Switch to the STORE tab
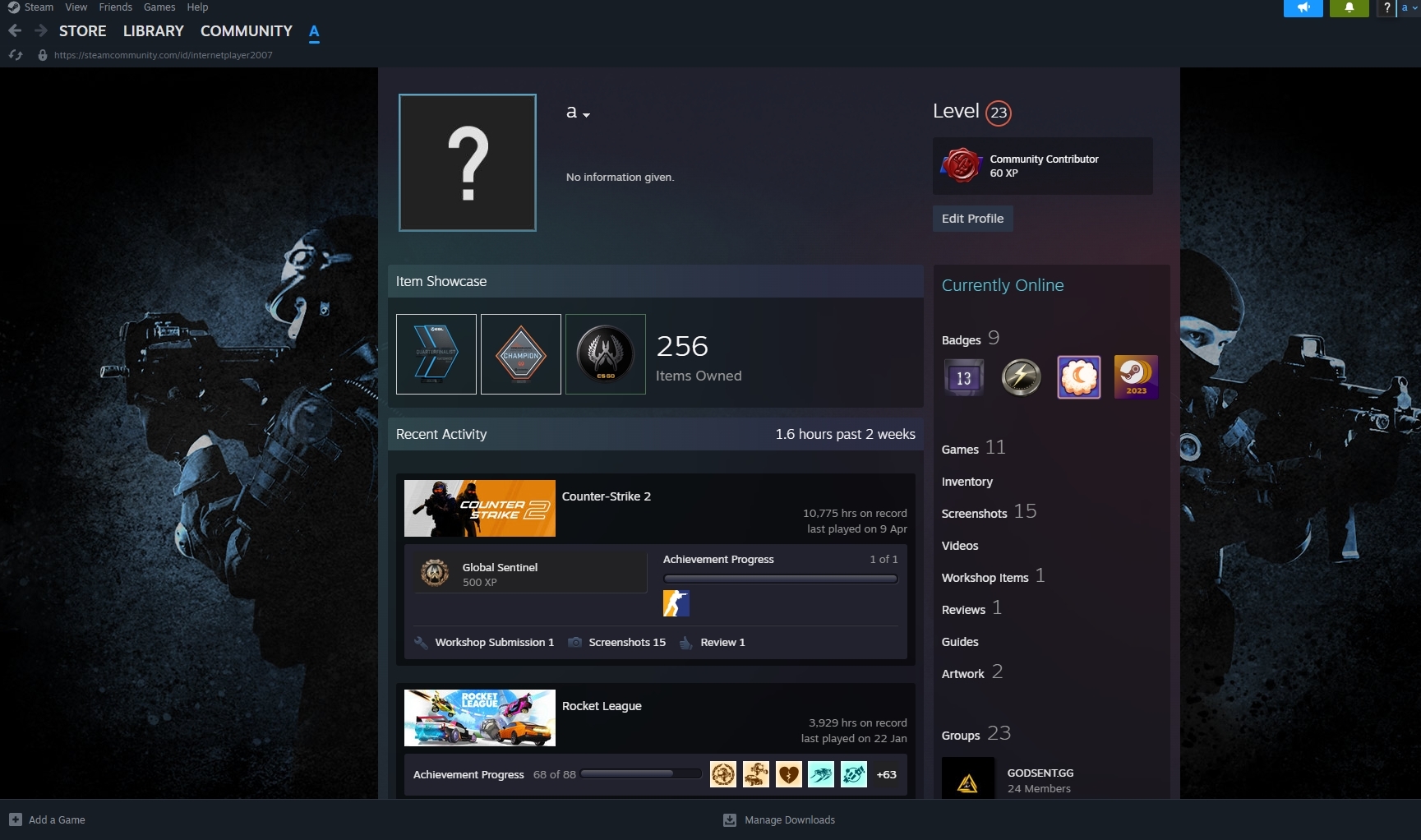The image size is (1421, 840). (83, 31)
